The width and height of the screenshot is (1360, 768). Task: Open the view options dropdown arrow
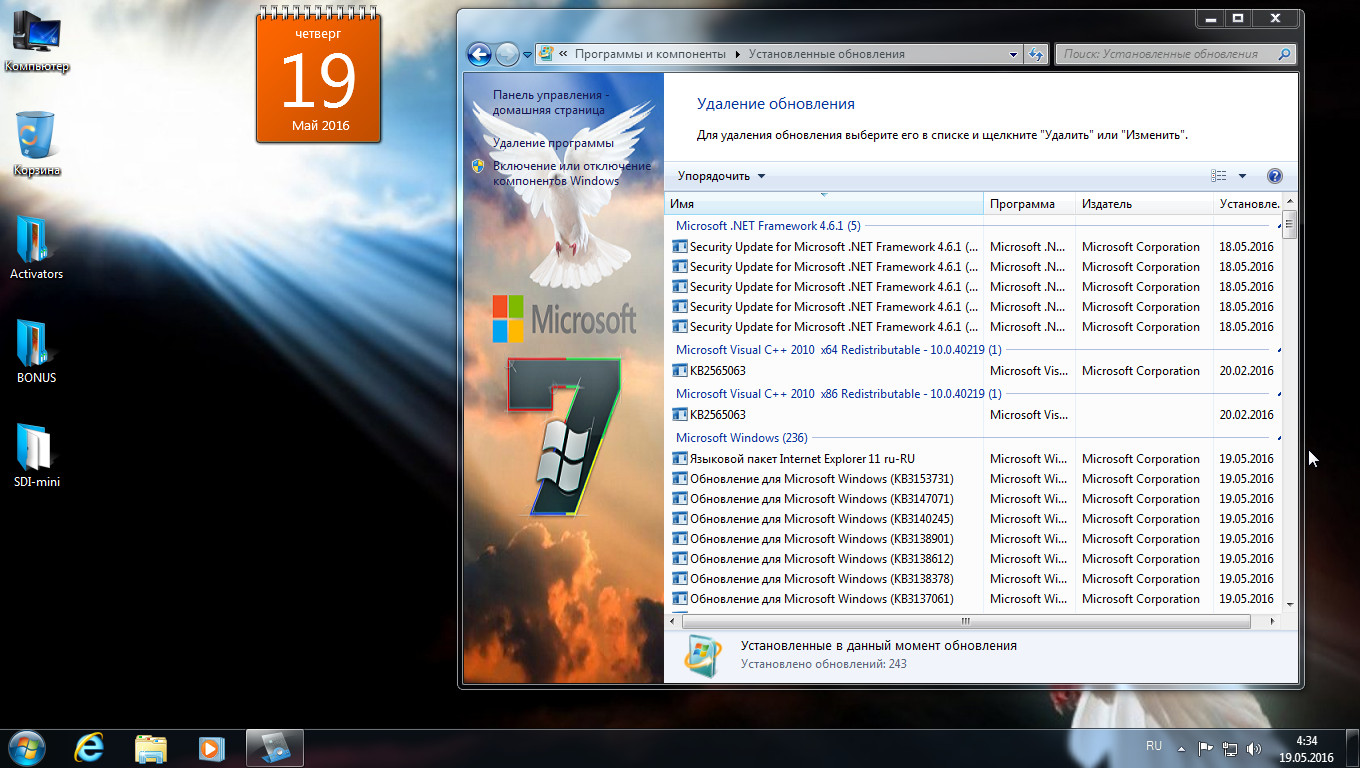click(x=1242, y=176)
